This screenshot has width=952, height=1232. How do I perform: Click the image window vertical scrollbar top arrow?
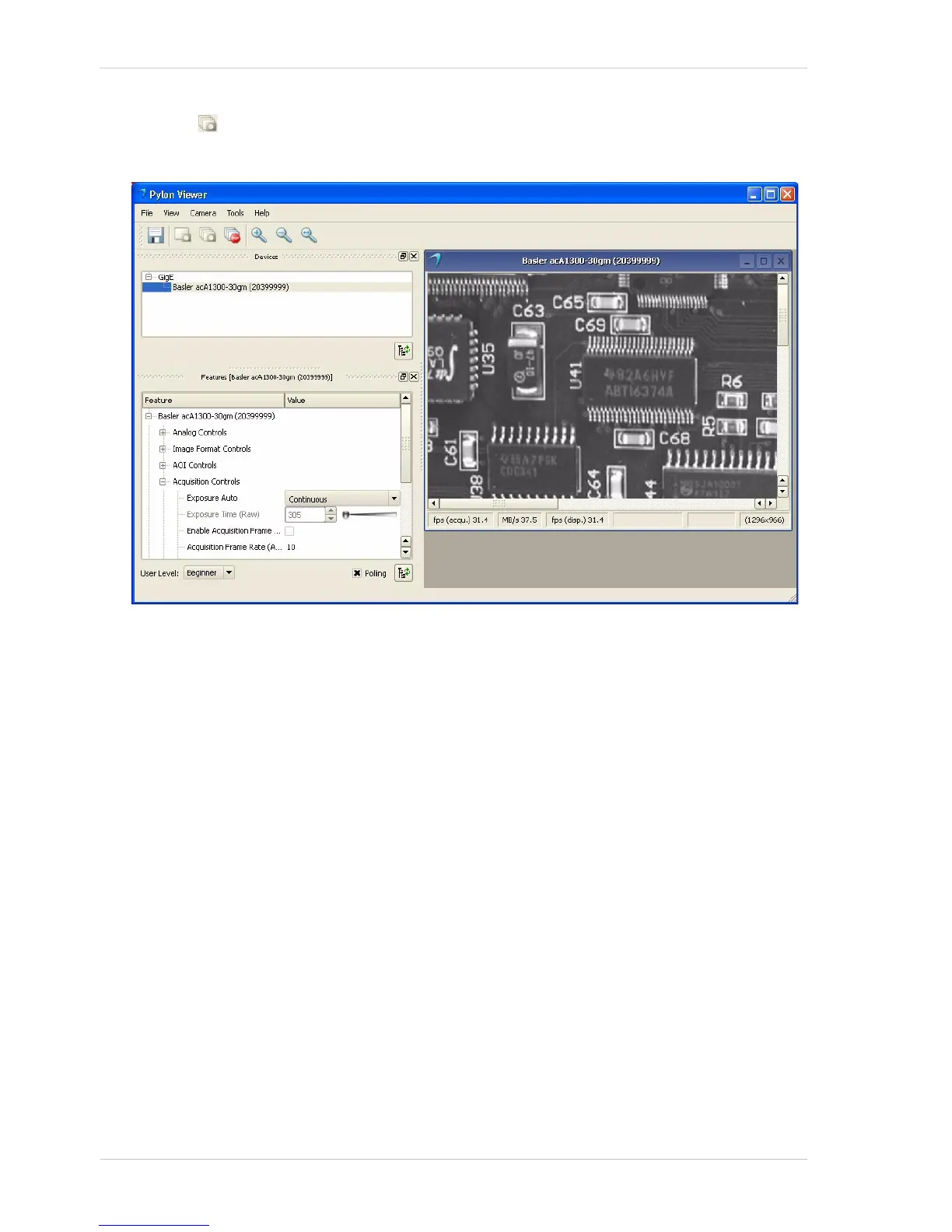pyautogui.click(x=782, y=278)
